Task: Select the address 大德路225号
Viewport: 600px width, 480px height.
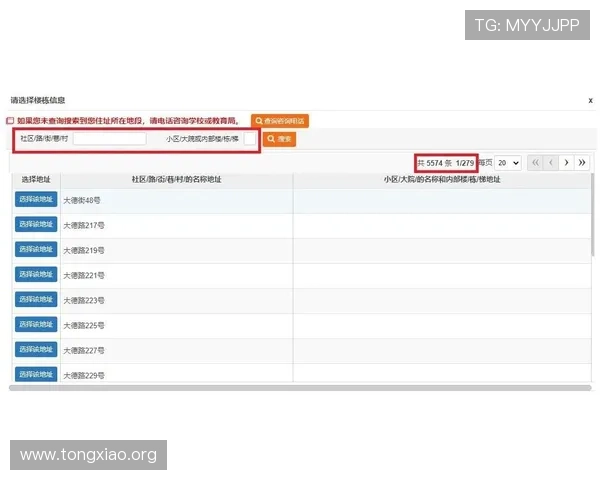Action: (36, 324)
